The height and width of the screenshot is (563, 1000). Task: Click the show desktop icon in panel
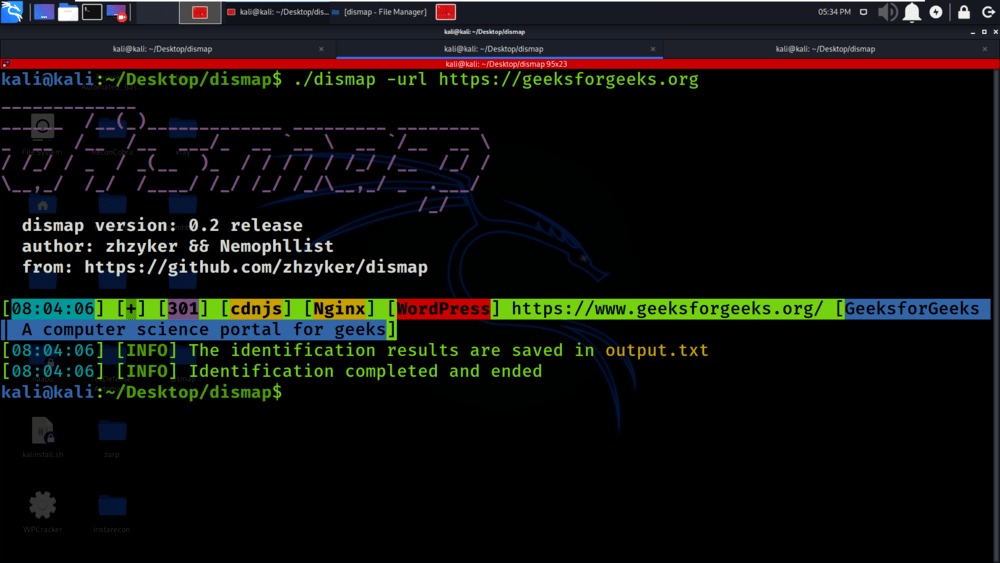click(x=43, y=11)
